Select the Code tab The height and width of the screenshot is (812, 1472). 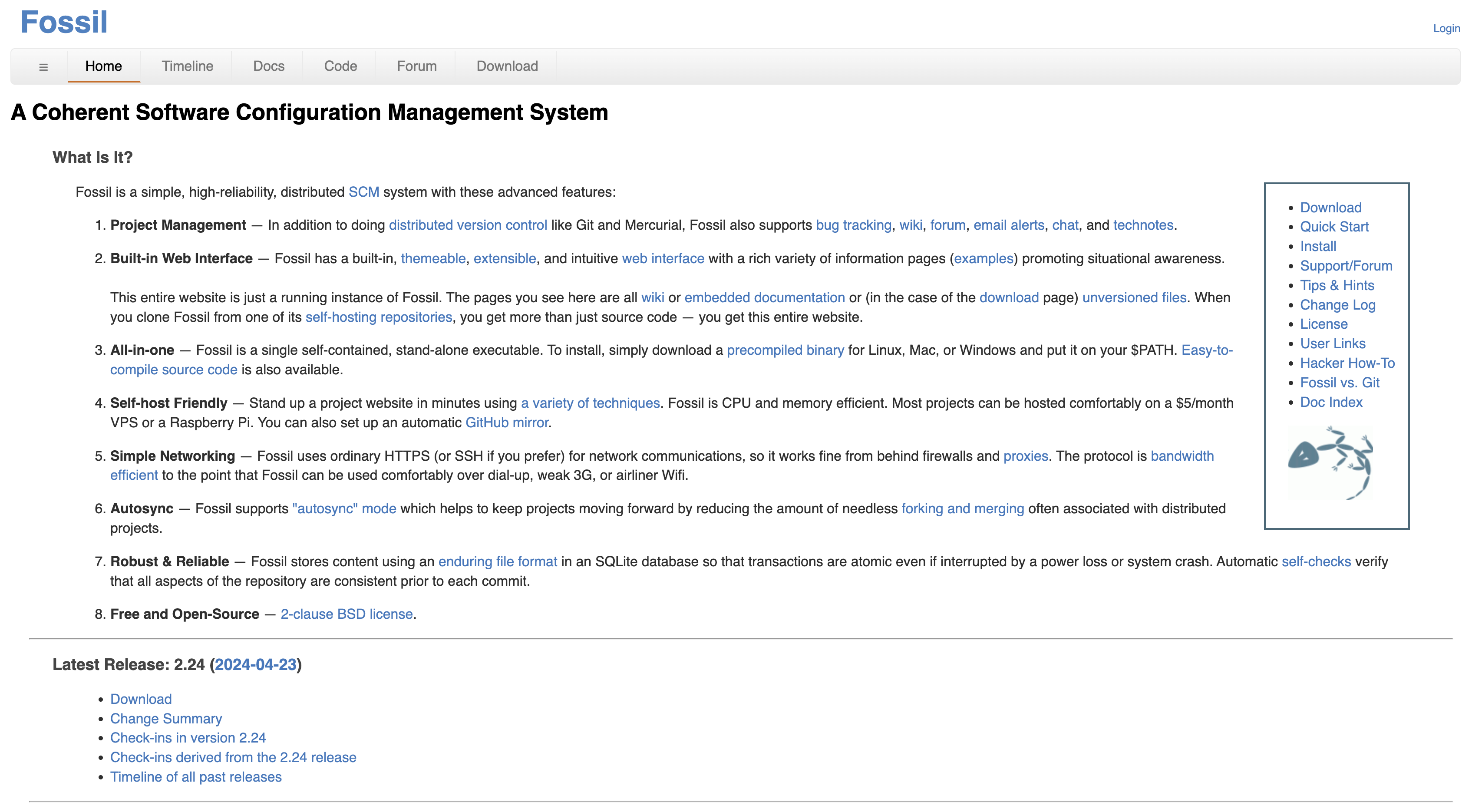click(340, 66)
